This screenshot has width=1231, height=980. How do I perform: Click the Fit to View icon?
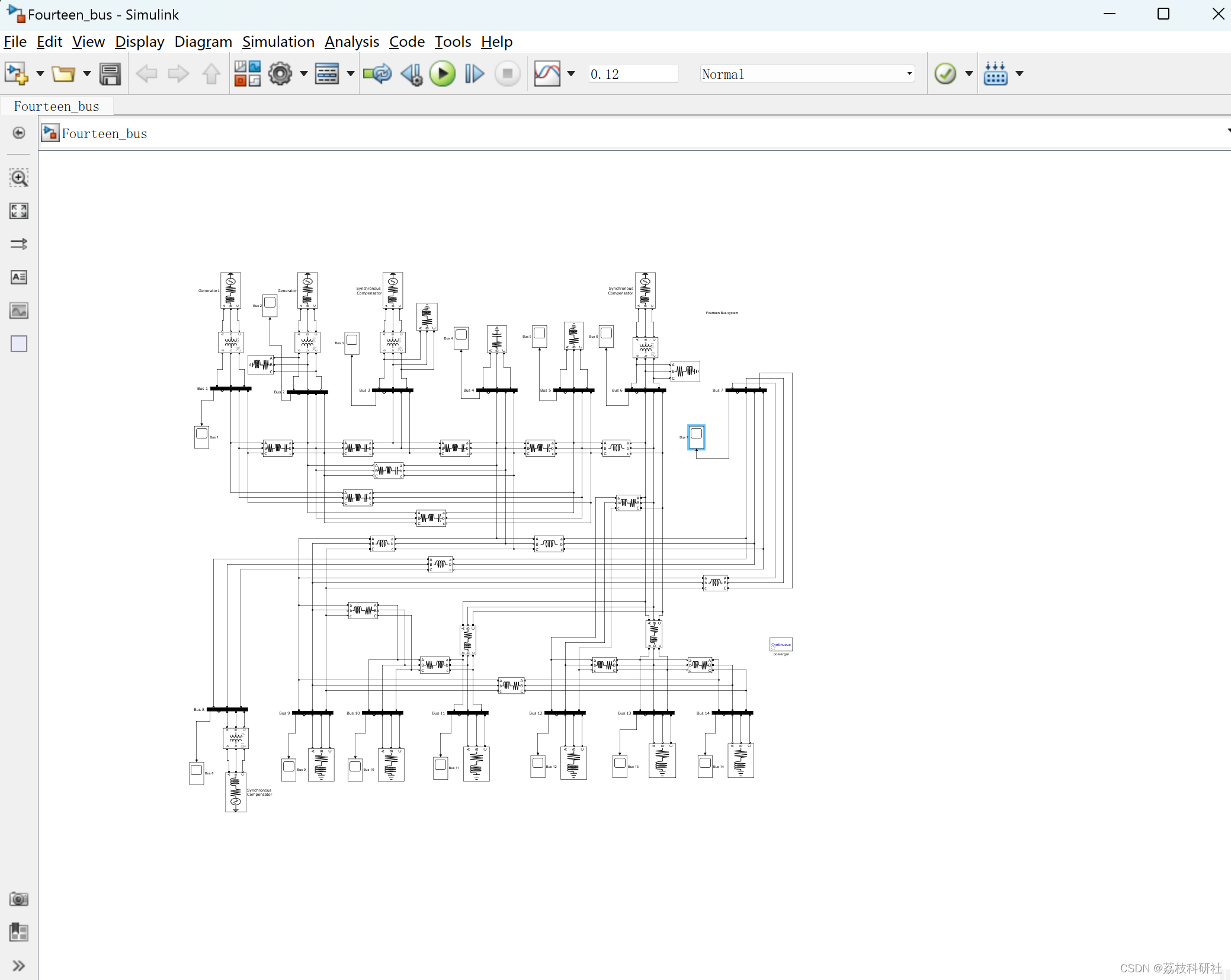(19, 211)
